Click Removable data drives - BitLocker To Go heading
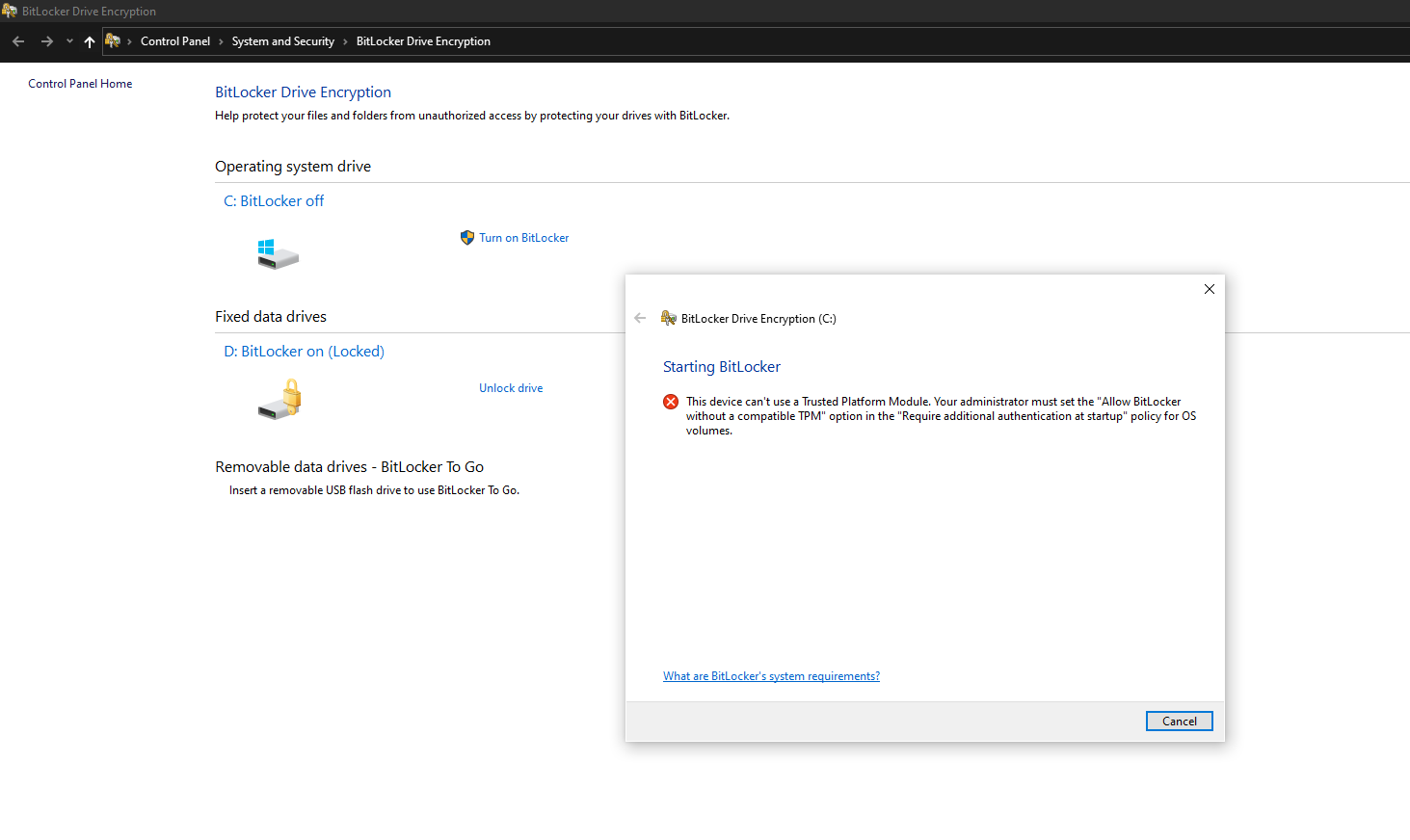Screen dimensions: 1410x840 pos(350,466)
